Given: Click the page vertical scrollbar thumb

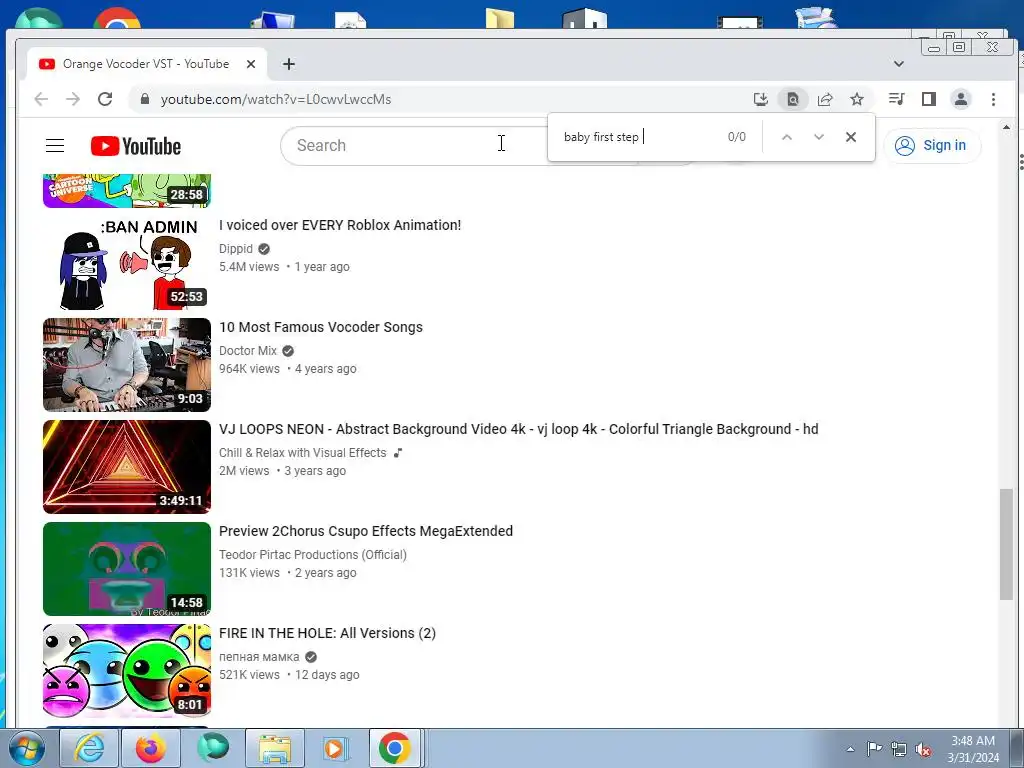Looking at the screenshot, I should click(1006, 543).
